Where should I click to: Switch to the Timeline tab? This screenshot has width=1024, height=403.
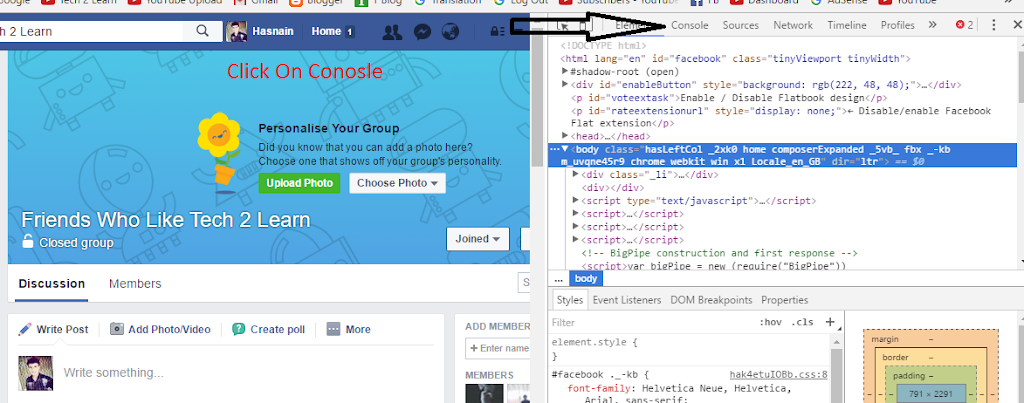click(847, 25)
